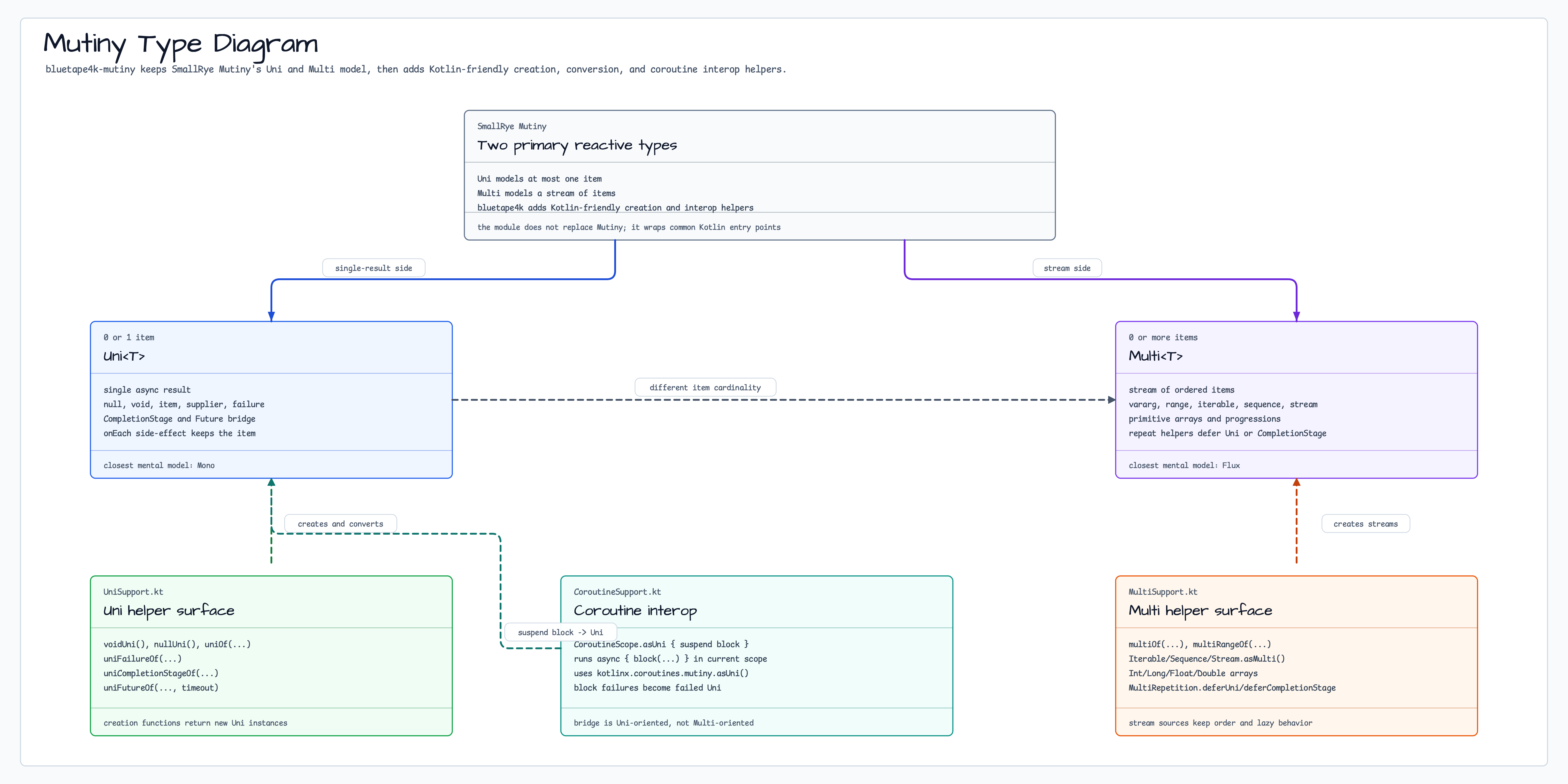Select closest mental model: Mono footer
The height and width of the screenshot is (784, 1568).
tap(159, 466)
